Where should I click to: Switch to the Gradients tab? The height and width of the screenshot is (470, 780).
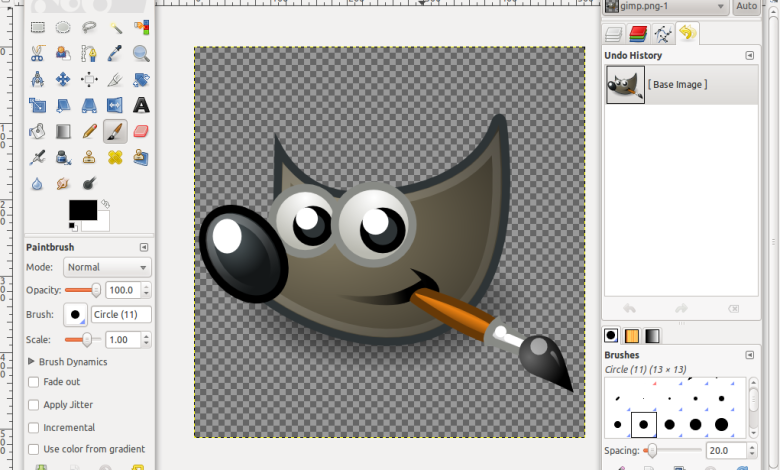(653, 335)
